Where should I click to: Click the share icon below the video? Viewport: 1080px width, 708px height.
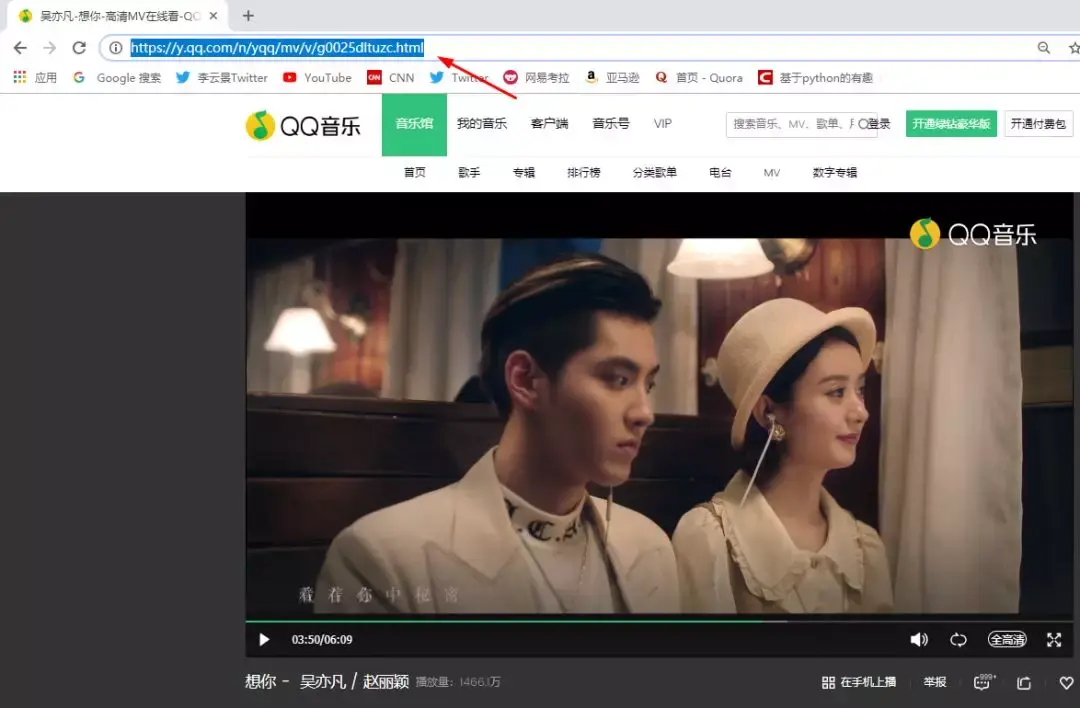point(1024,683)
